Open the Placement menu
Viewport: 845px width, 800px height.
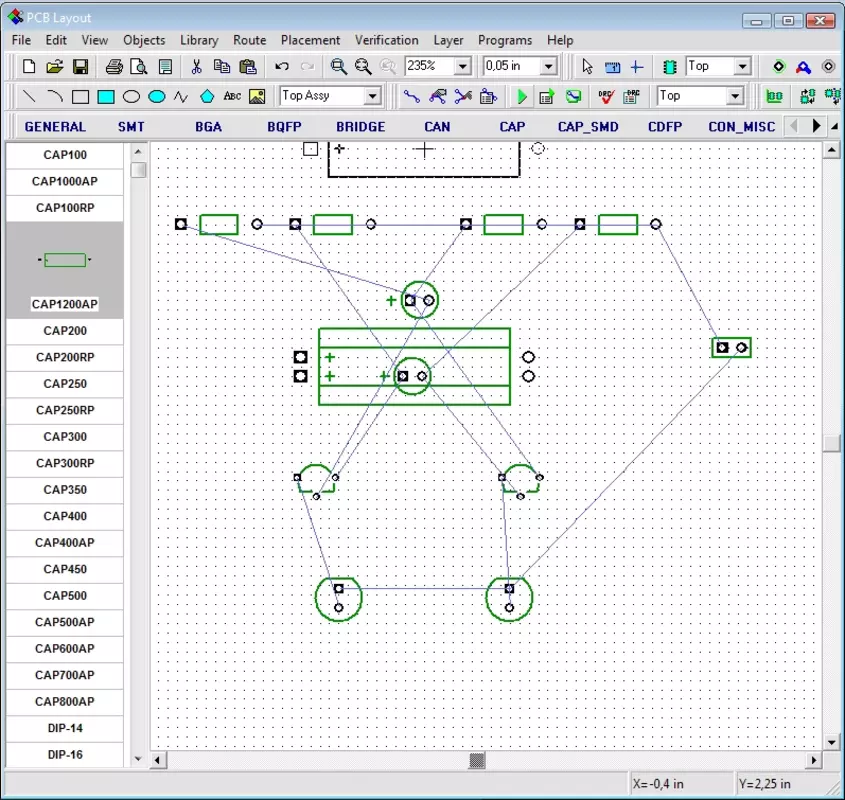coord(310,40)
